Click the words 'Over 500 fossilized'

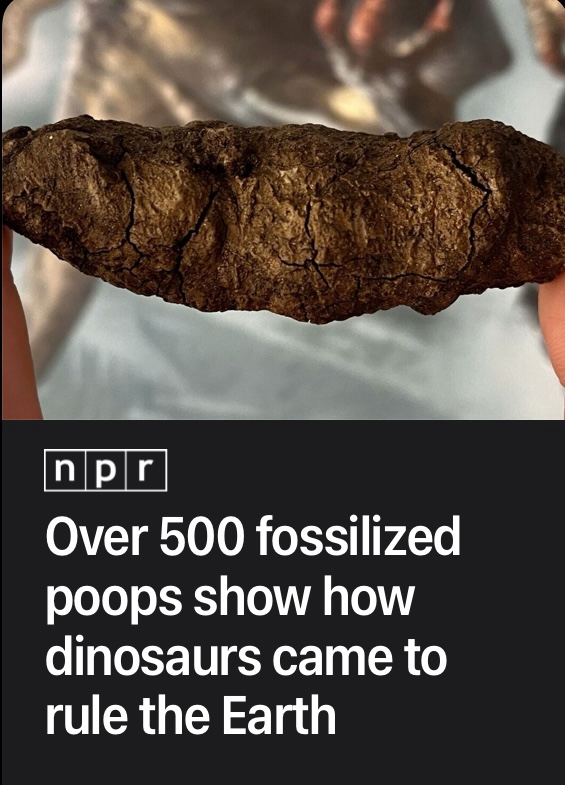(253, 537)
